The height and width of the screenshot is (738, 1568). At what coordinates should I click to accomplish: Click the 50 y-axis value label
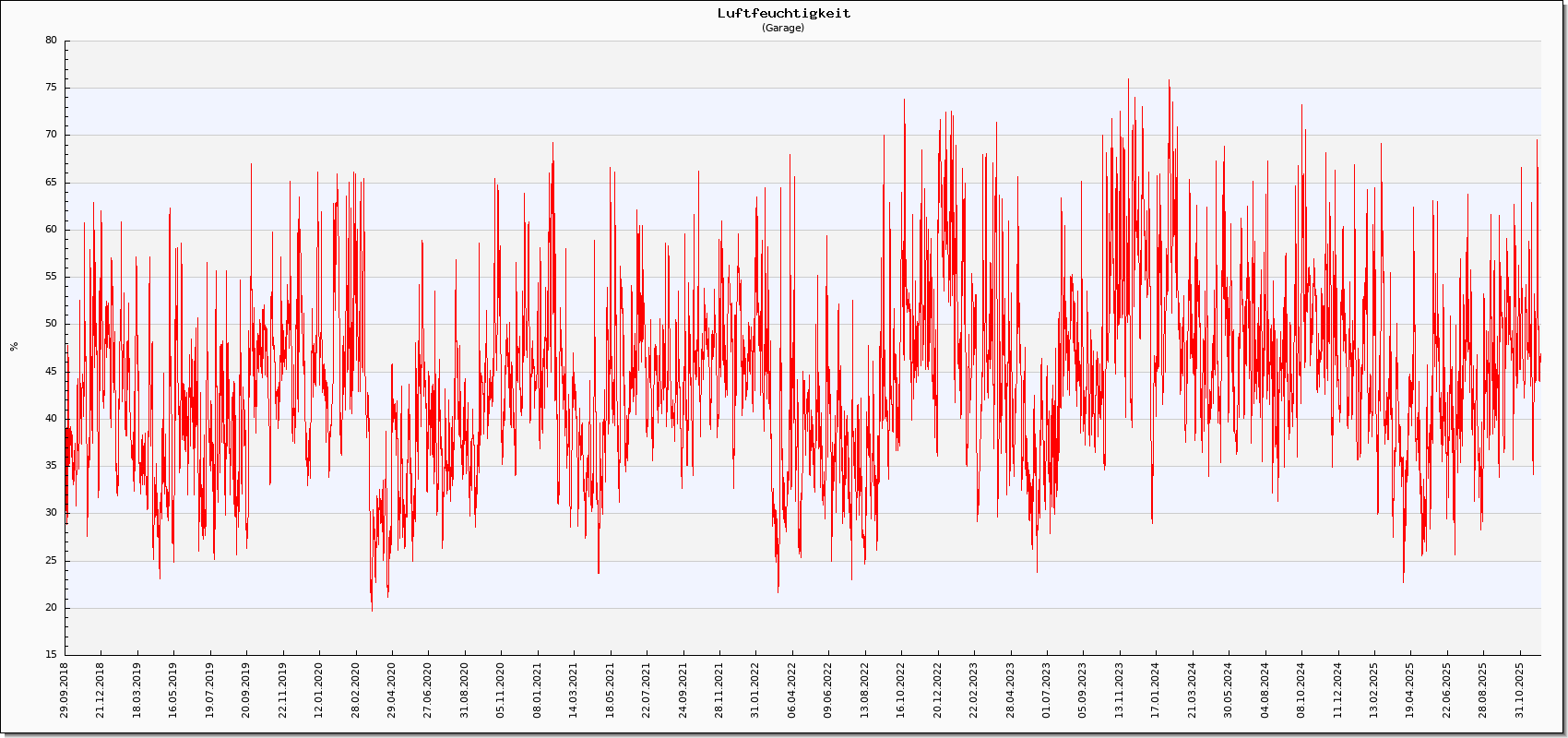pos(51,324)
